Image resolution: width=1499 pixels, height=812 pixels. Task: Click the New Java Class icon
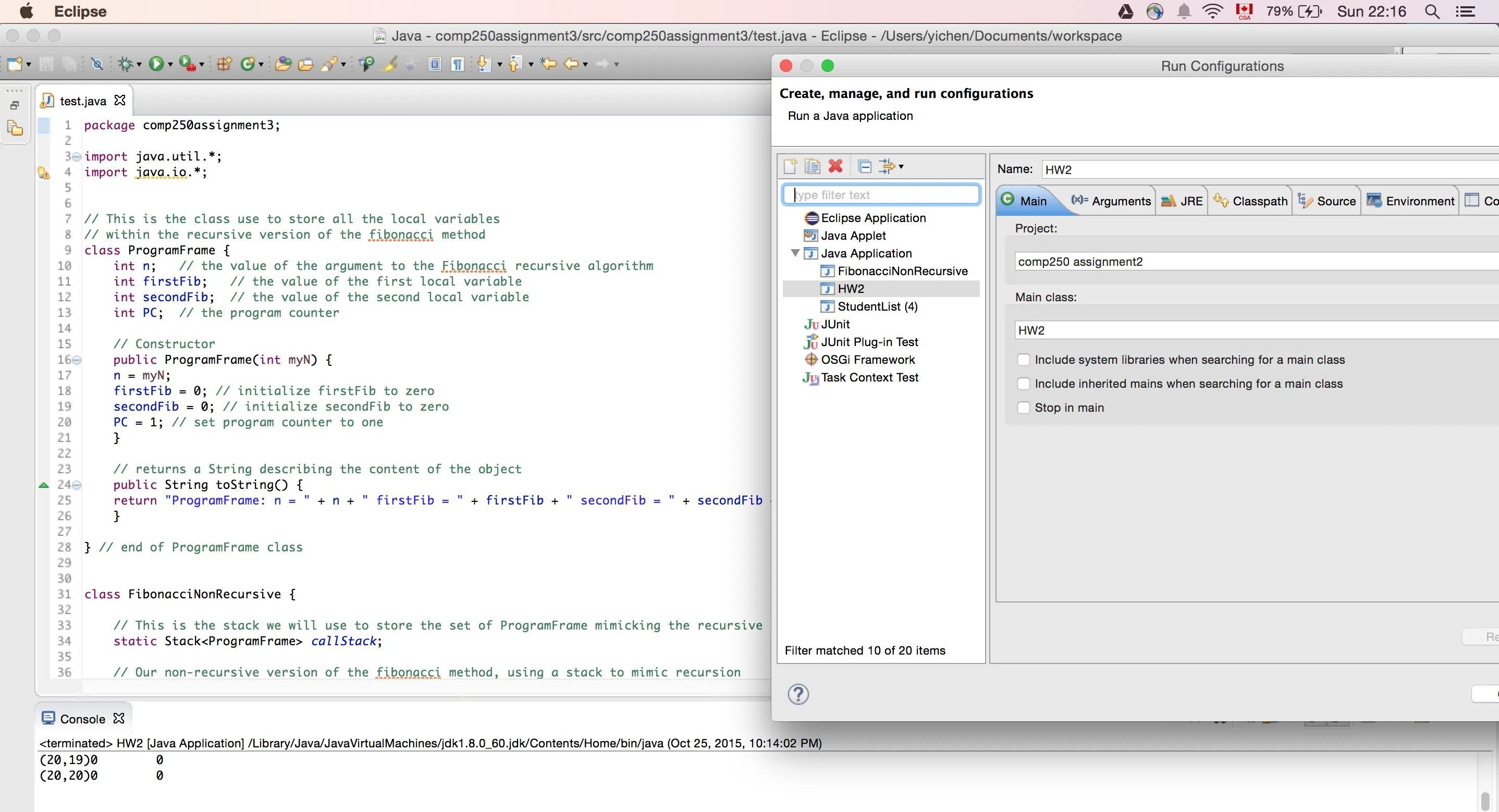tap(249, 64)
